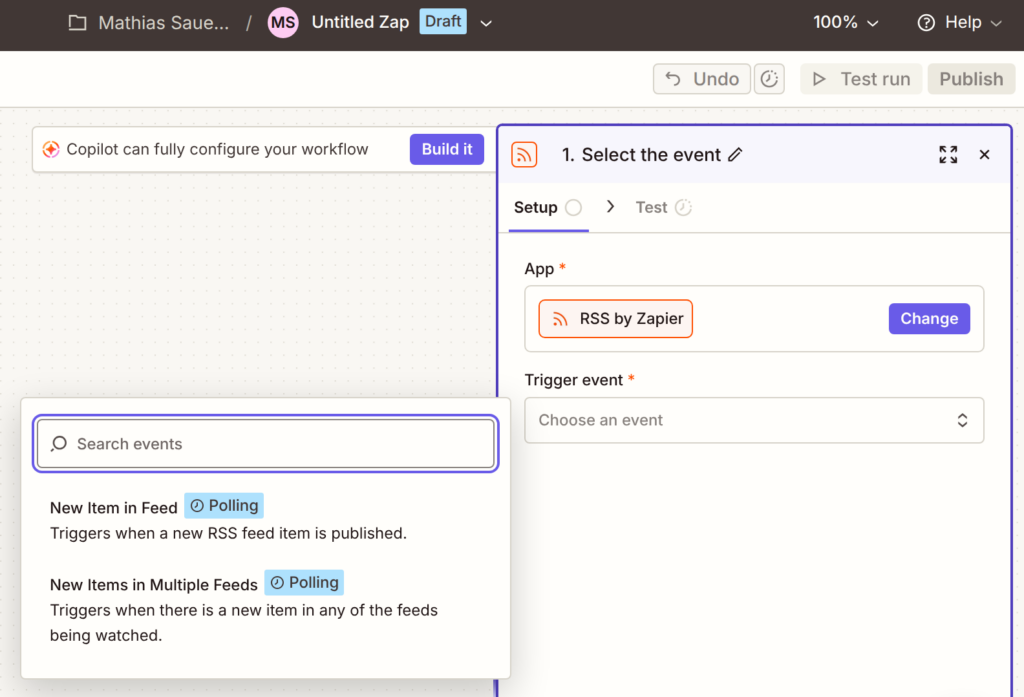Expand the step panel to fullscreen

pyautogui.click(x=948, y=155)
